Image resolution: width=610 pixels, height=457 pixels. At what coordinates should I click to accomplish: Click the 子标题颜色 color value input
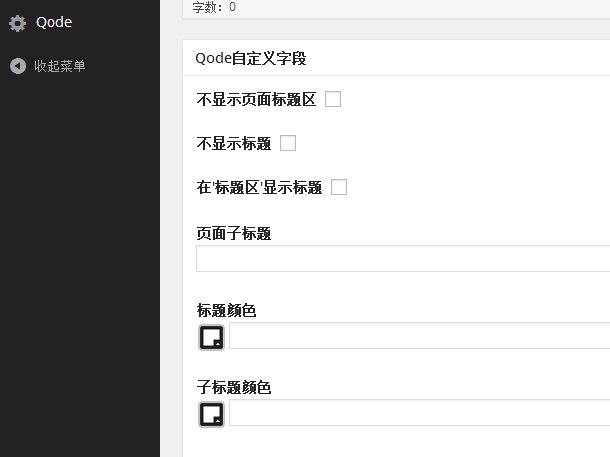(419, 412)
